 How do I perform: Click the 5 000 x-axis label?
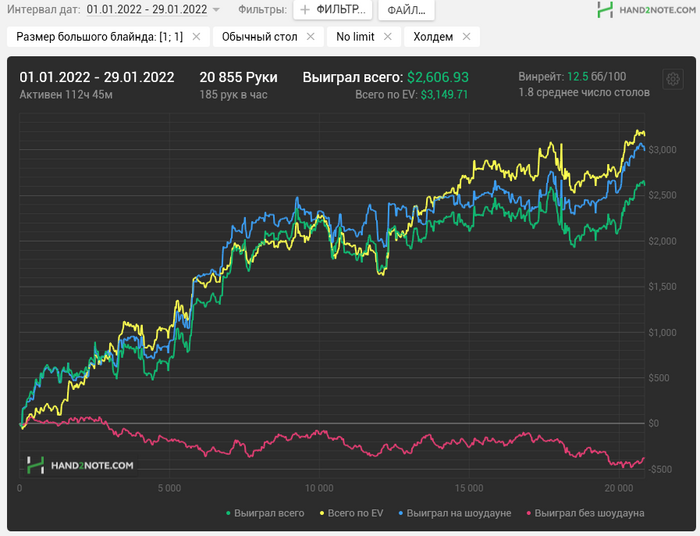[x=169, y=488]
